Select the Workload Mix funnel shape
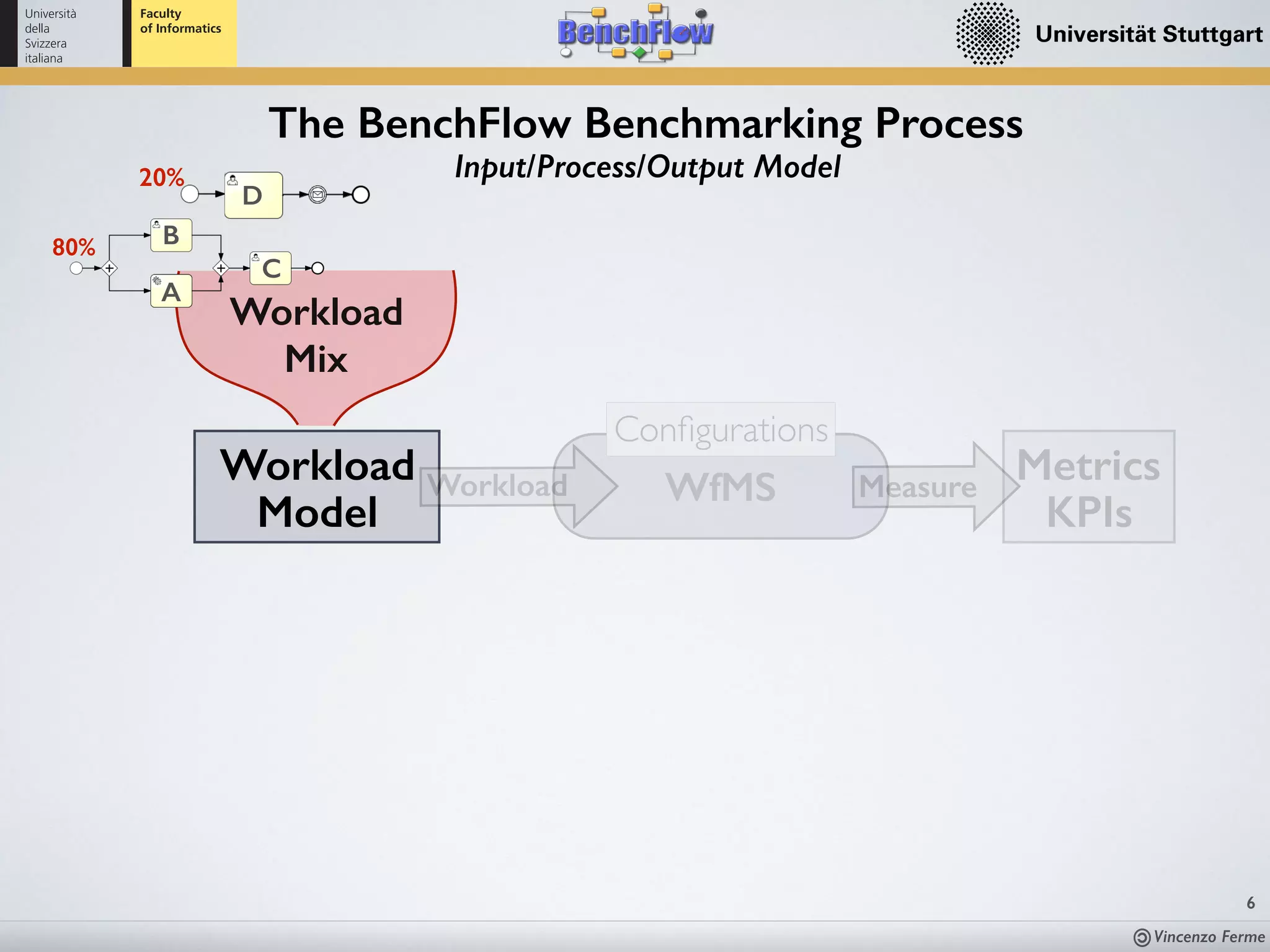 (x=316, y=347)
